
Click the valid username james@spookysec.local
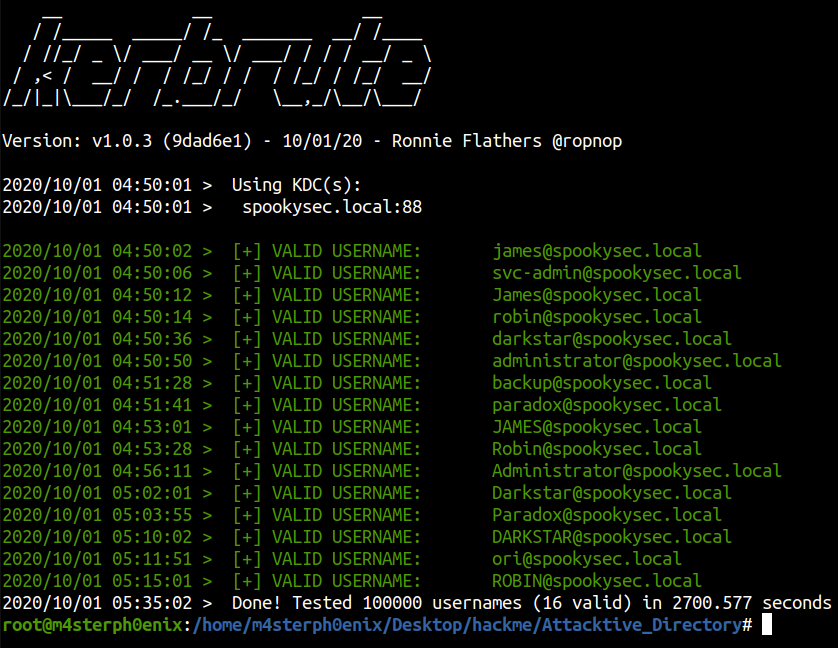(596, 251)
